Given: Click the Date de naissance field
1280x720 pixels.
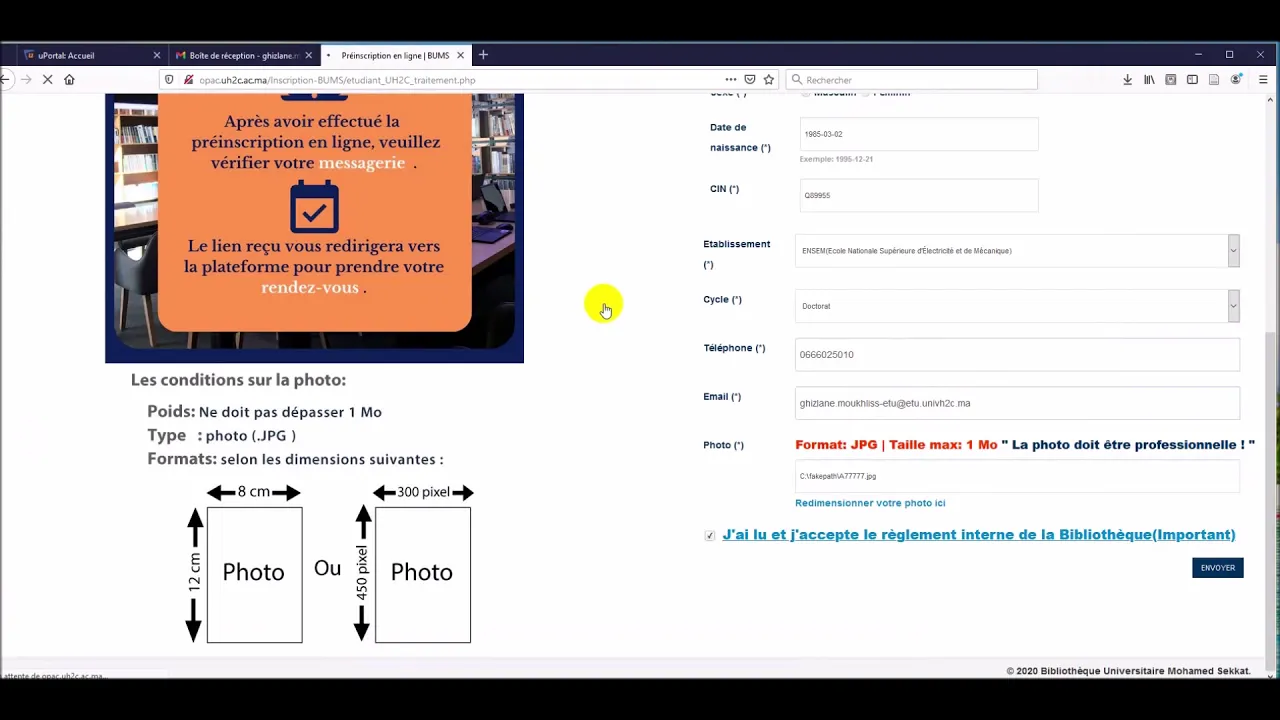Looking at the screenshot, I should click(919, 134).
